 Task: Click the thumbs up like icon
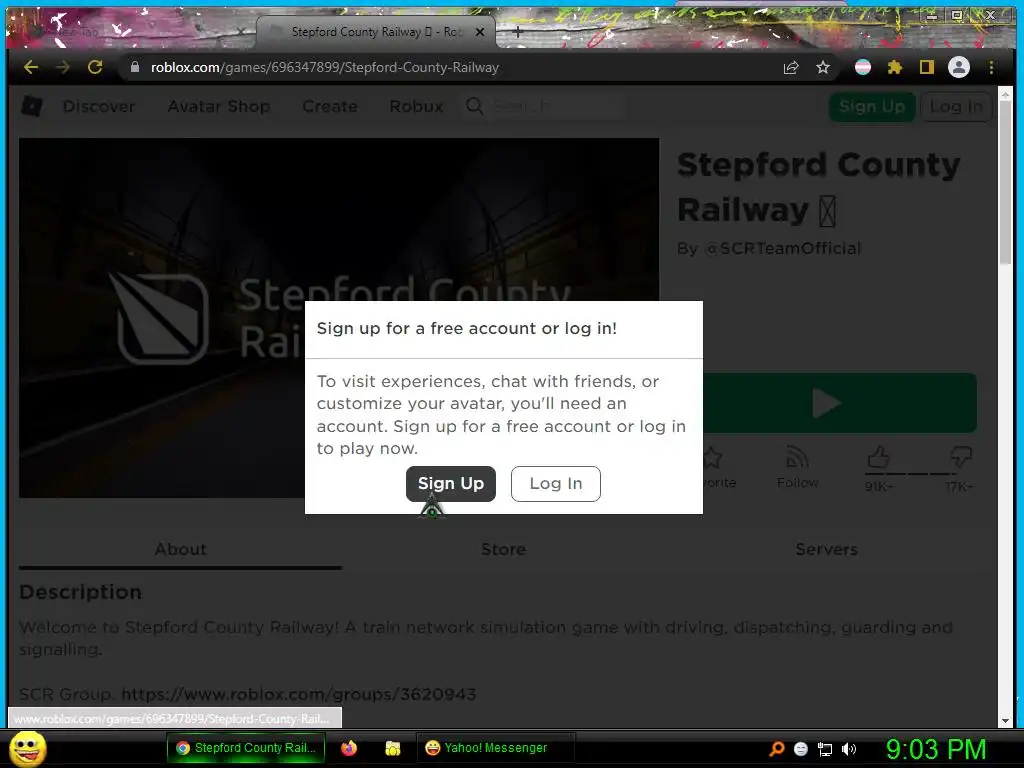coord(878,458)
